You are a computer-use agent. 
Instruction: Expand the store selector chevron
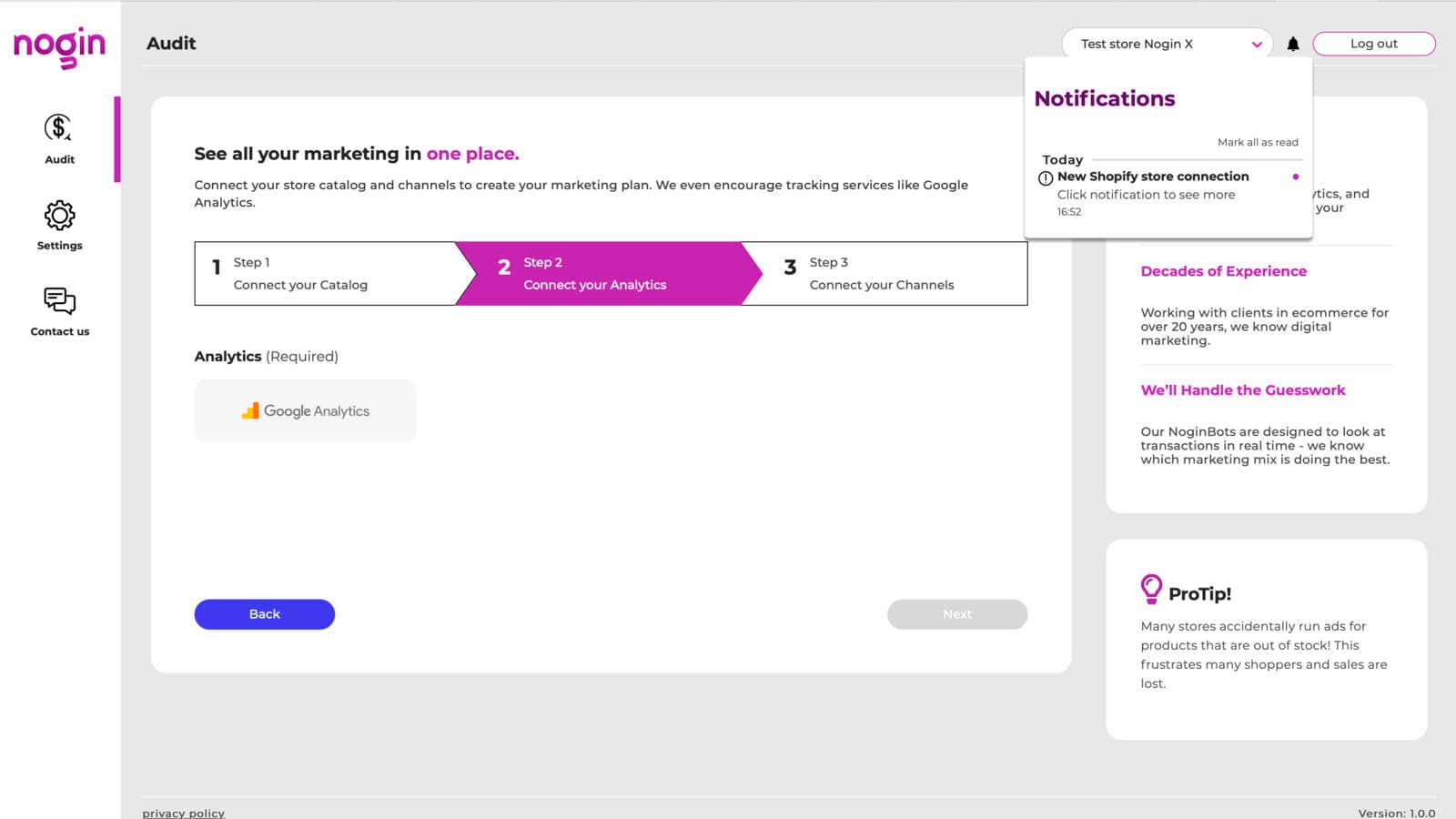pos(1258,43)
